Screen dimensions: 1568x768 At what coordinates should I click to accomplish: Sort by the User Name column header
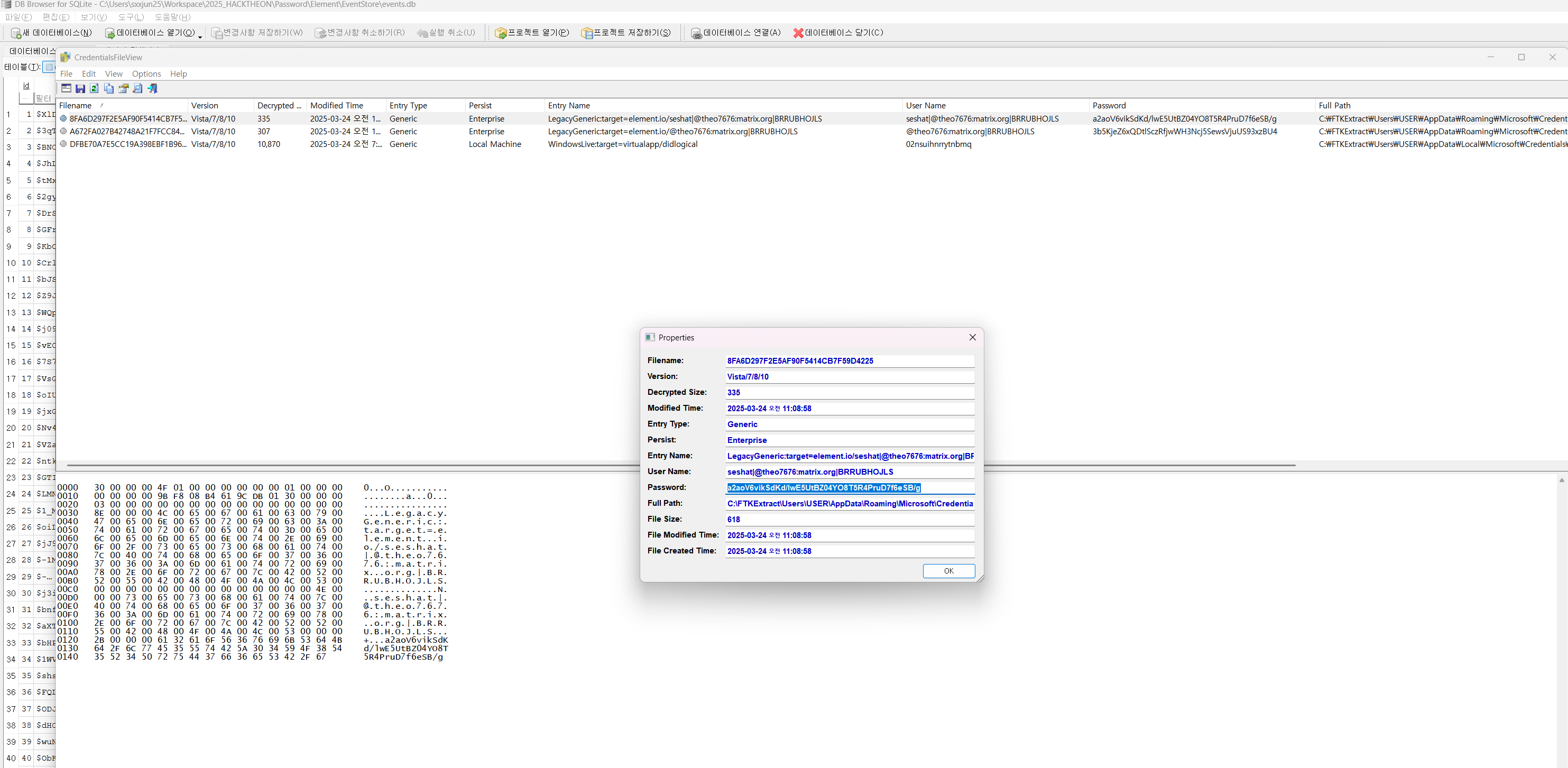tap(995, 105)
